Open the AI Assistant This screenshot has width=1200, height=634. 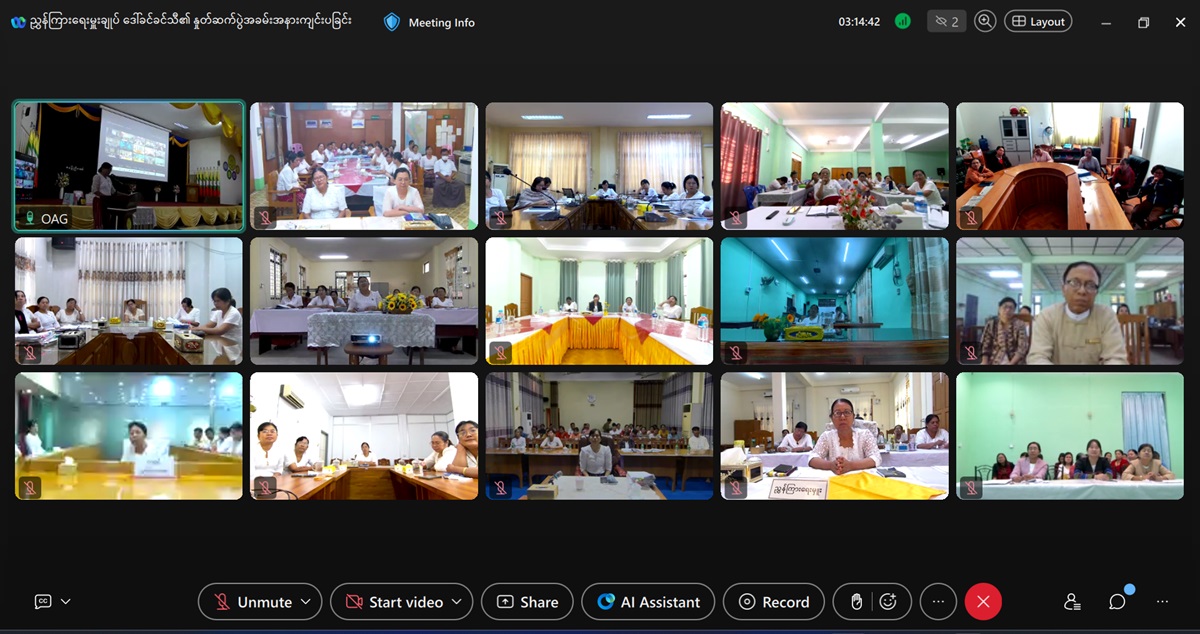tap(648, 602)
